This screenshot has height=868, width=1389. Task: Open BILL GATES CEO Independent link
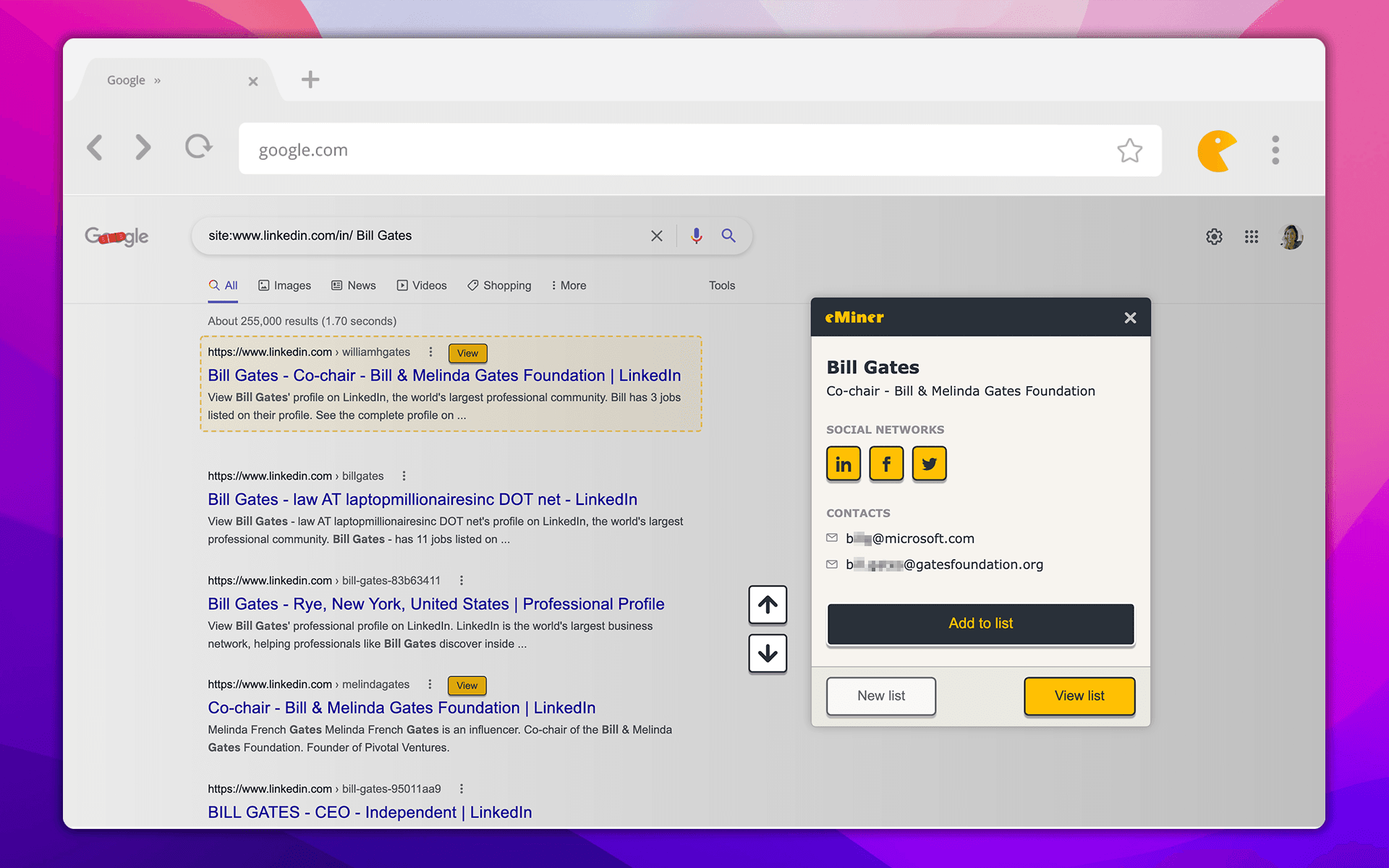[x=370, y=812]
